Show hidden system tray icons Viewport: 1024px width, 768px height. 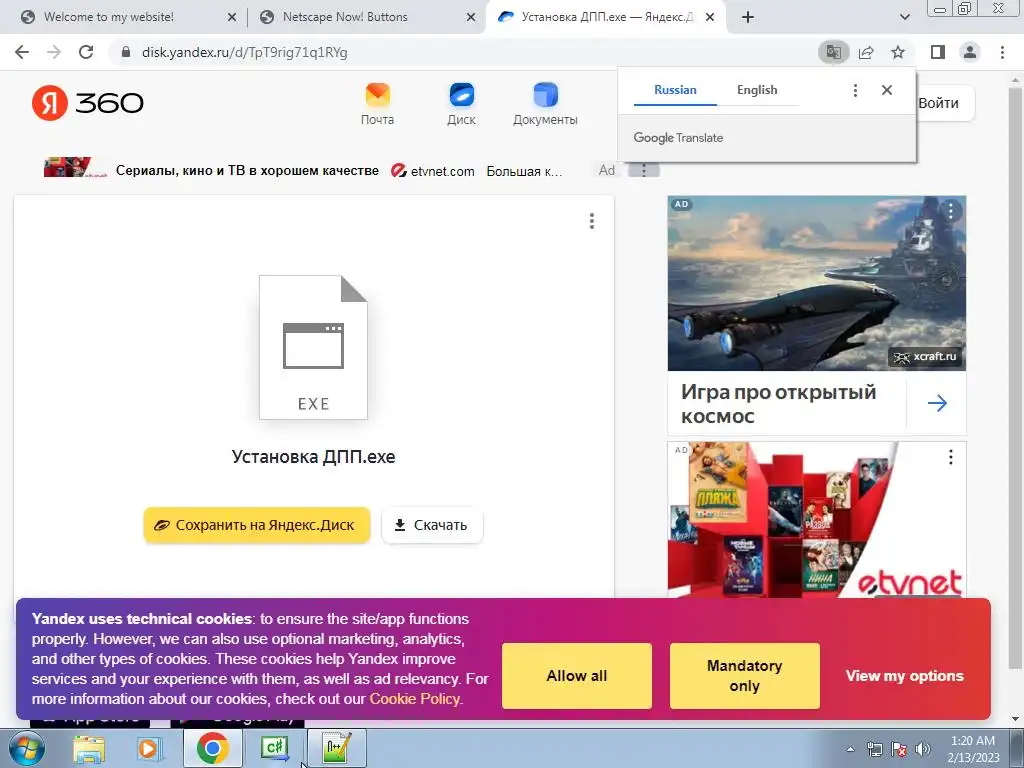(x=850, y=749)
